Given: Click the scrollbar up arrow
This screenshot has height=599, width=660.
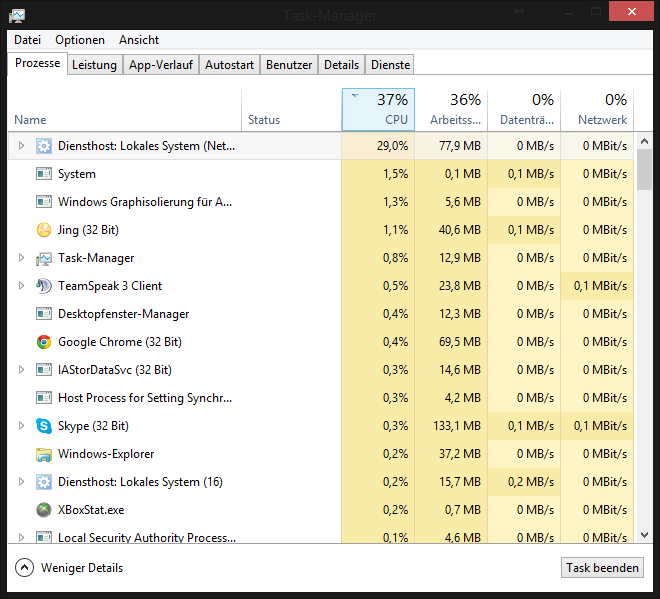Looking at the screenshot, I should 644,141.
